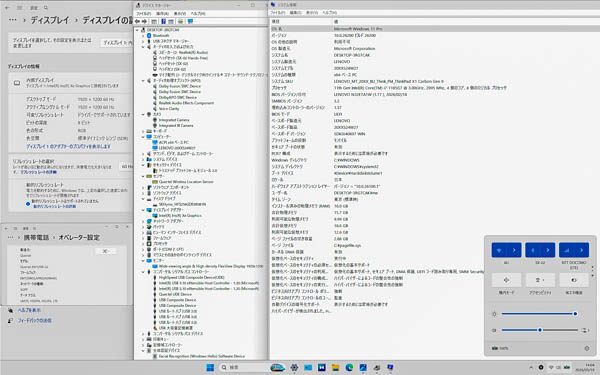Click back arrow in 携帯電話 Settings window
The image size is (600, 375).
click(x=7, y=228)
